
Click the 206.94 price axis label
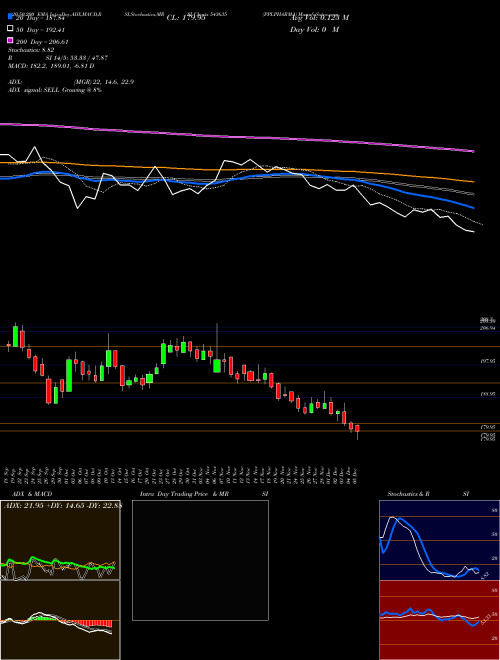tap(488, 328)
